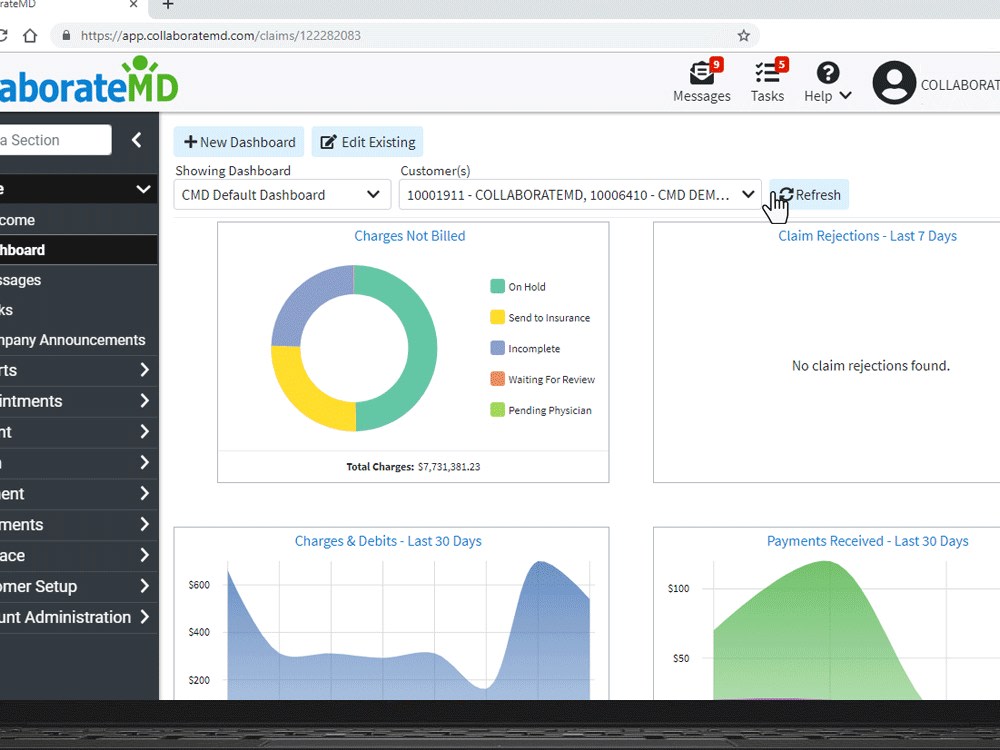Open the Tasks checklist icon
Viewport: 1000px width, 750px height.
click(x=767, y=73)
